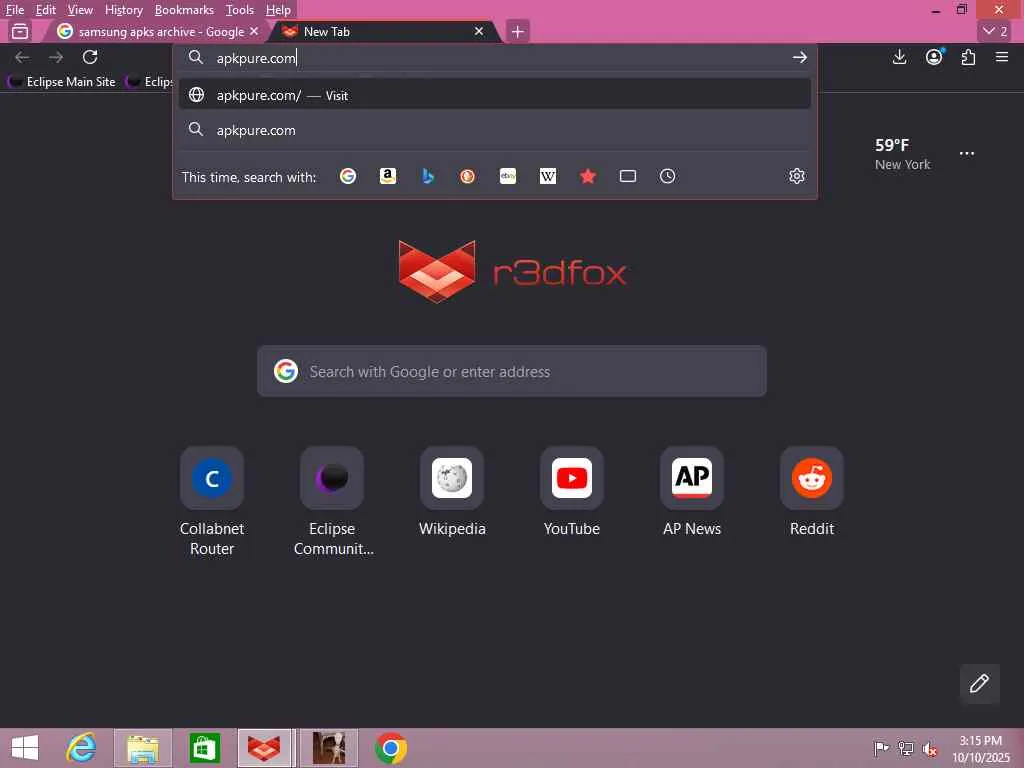
Task: Open the account profile icon
Action: click(x=935, y=57)
